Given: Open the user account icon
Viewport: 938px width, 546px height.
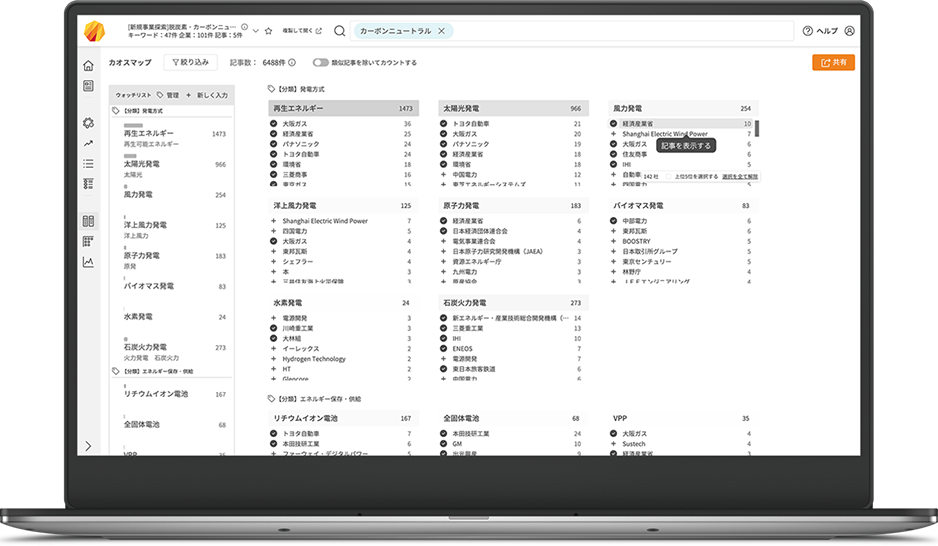Looking at the screenshot, I should (849, 31).
